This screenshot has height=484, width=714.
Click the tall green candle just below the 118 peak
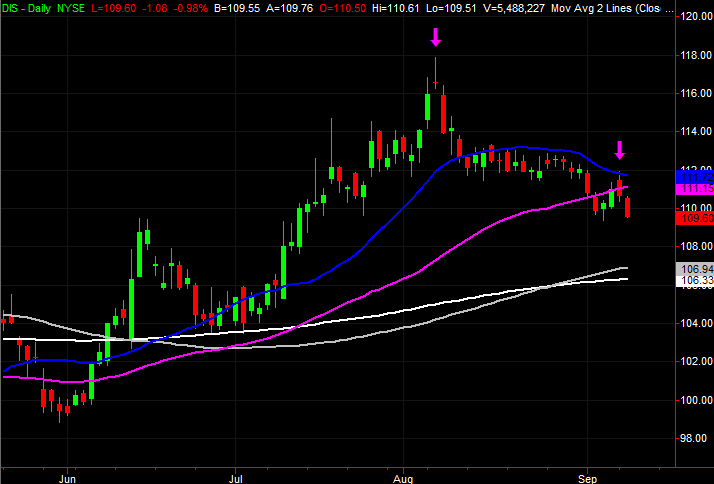click(x=428, y=107)
